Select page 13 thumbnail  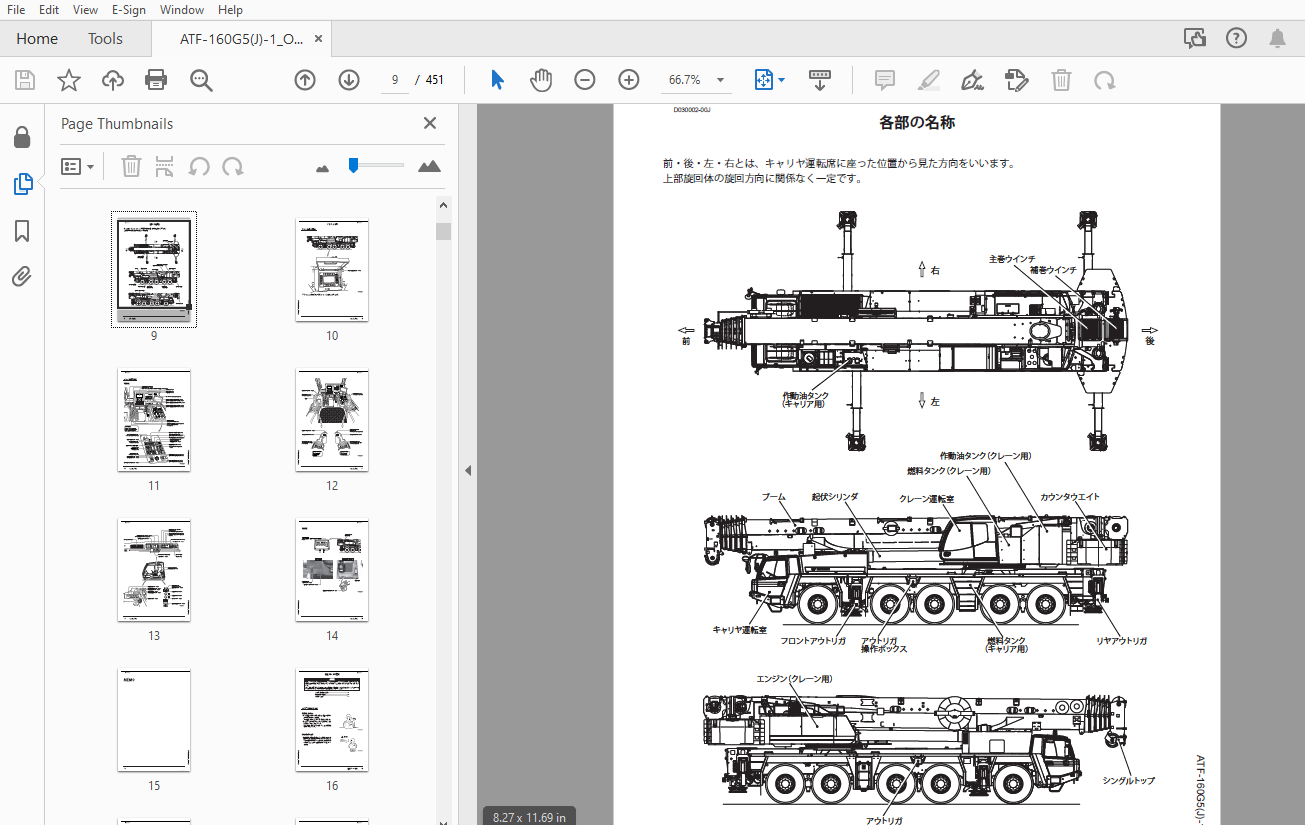click(x=154, y=570)
